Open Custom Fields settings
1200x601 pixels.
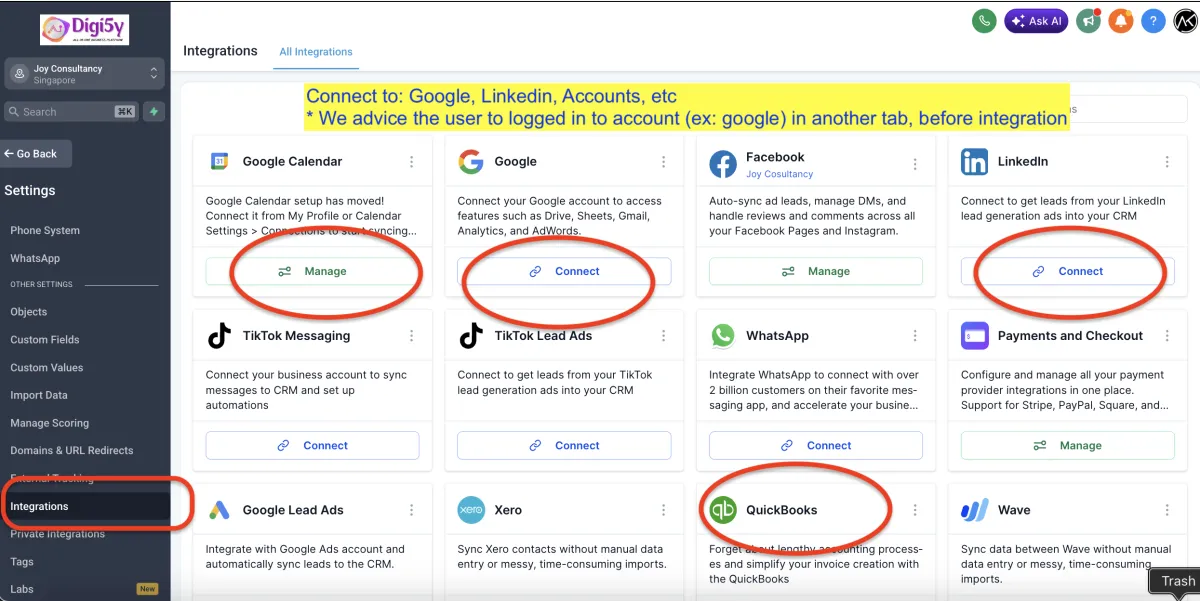(45, 340)
